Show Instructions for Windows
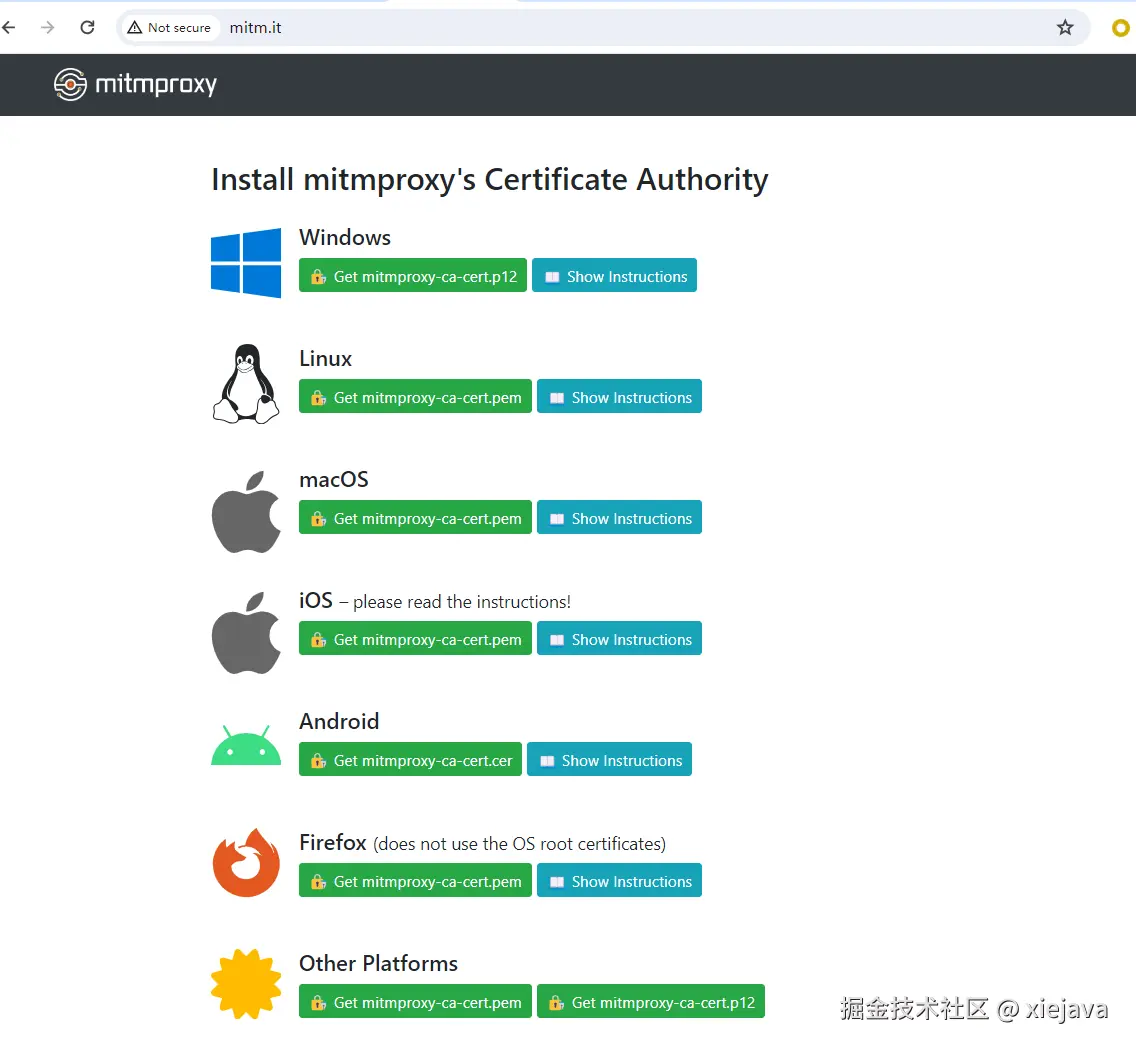Screen dimensions: 1136x1051 click(x=614, y=275)
